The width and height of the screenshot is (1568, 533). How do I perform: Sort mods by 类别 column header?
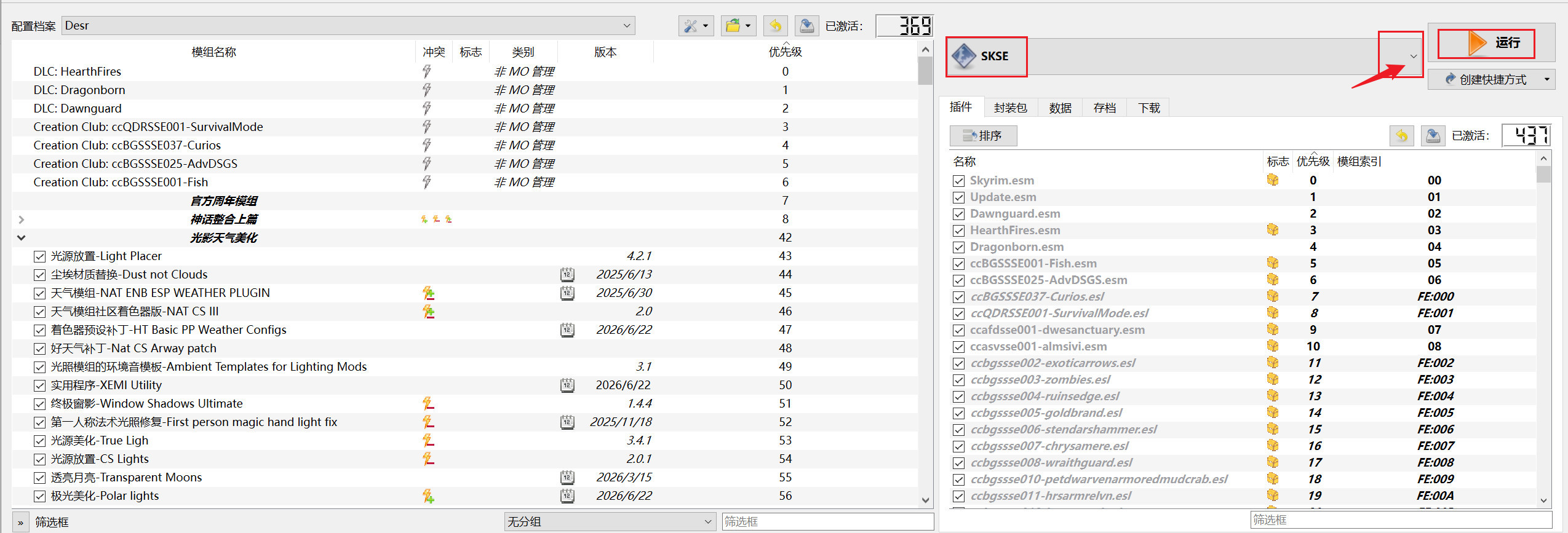[x=523, y=52]
